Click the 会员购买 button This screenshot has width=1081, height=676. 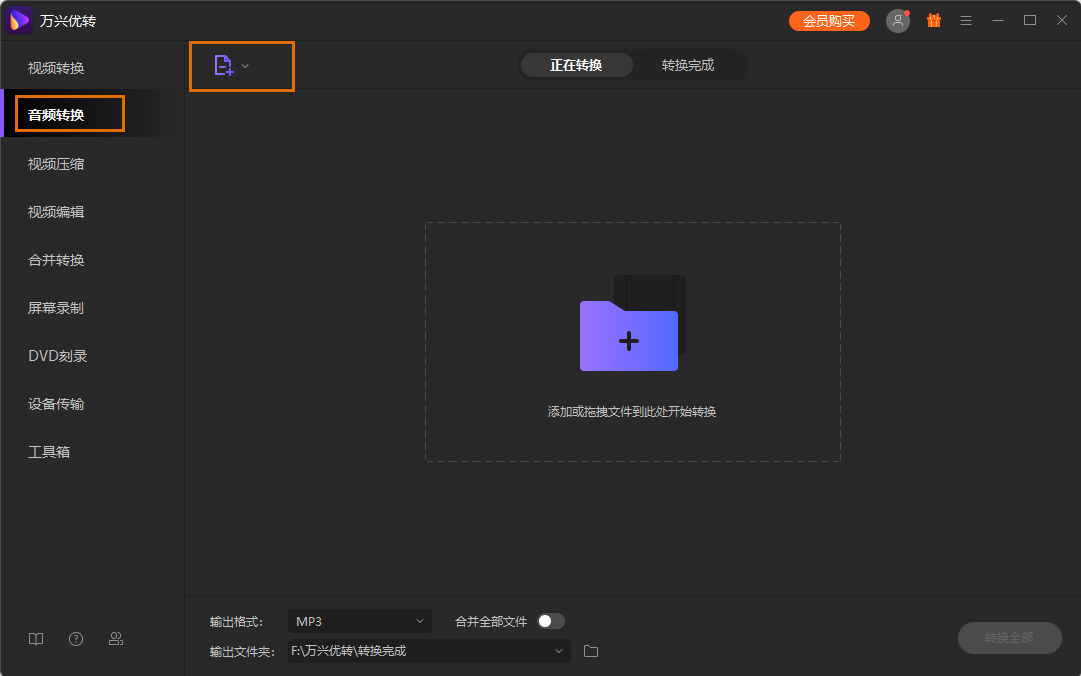pos(829,20)
